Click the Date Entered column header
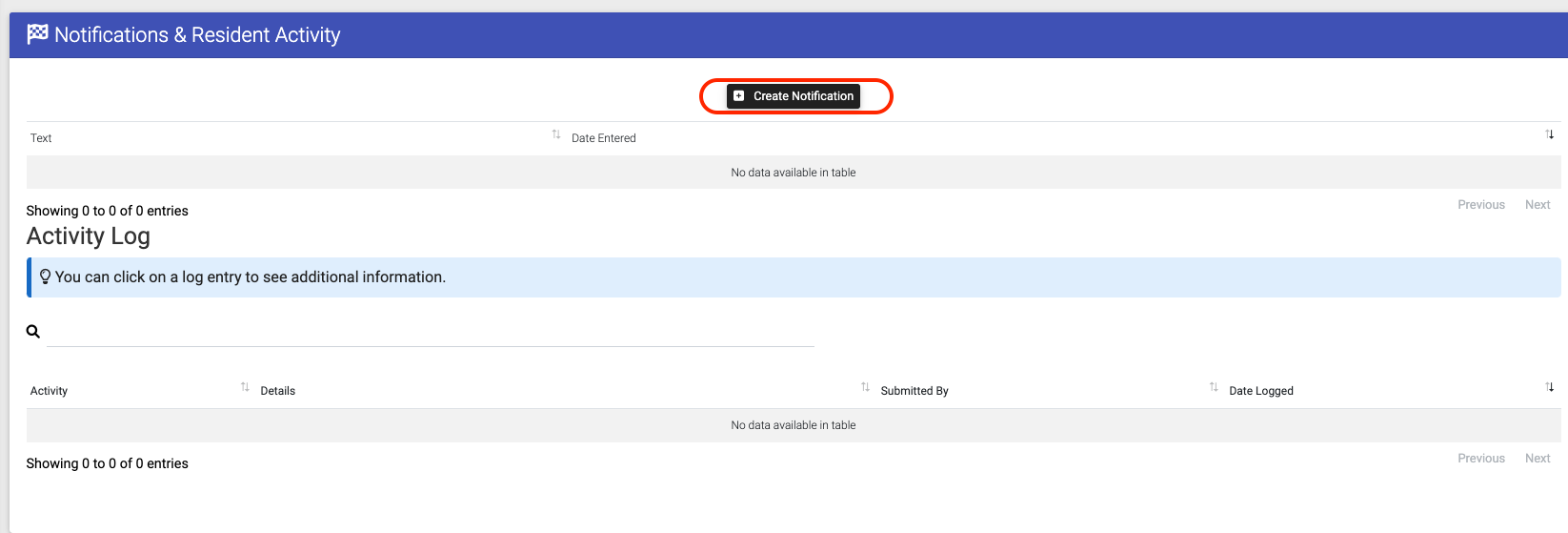The width and height of the screenshot is (1568, 533). [x=604, y=138]
